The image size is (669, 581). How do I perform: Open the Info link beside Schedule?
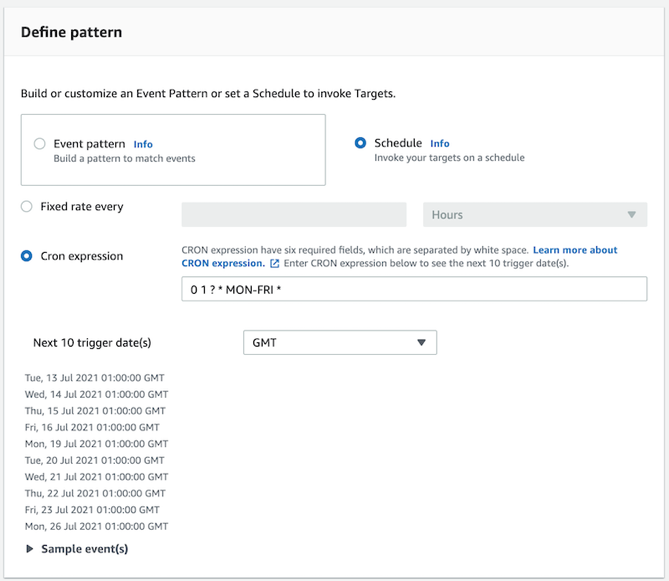click(440, 143)
